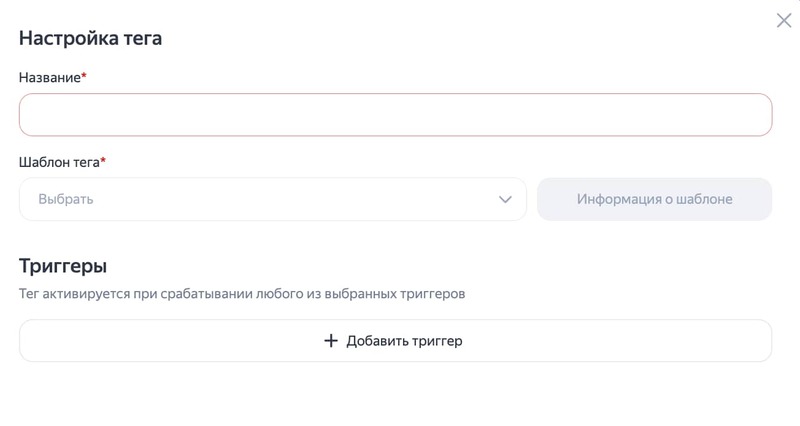Click the Название field label
800x426 pixels.
pos(49,77)
